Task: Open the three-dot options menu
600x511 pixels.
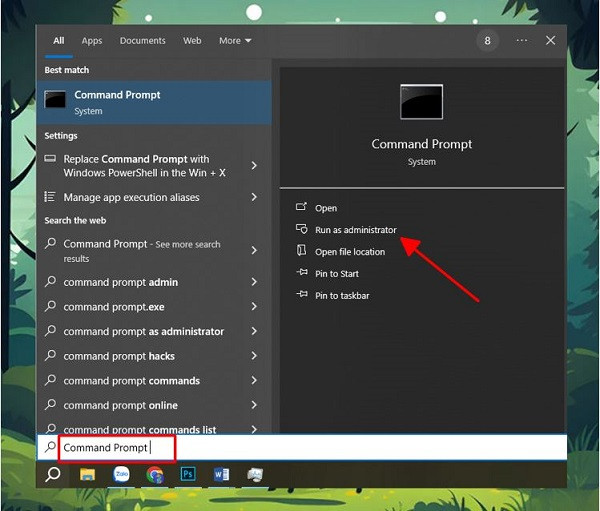Action: 522,41
